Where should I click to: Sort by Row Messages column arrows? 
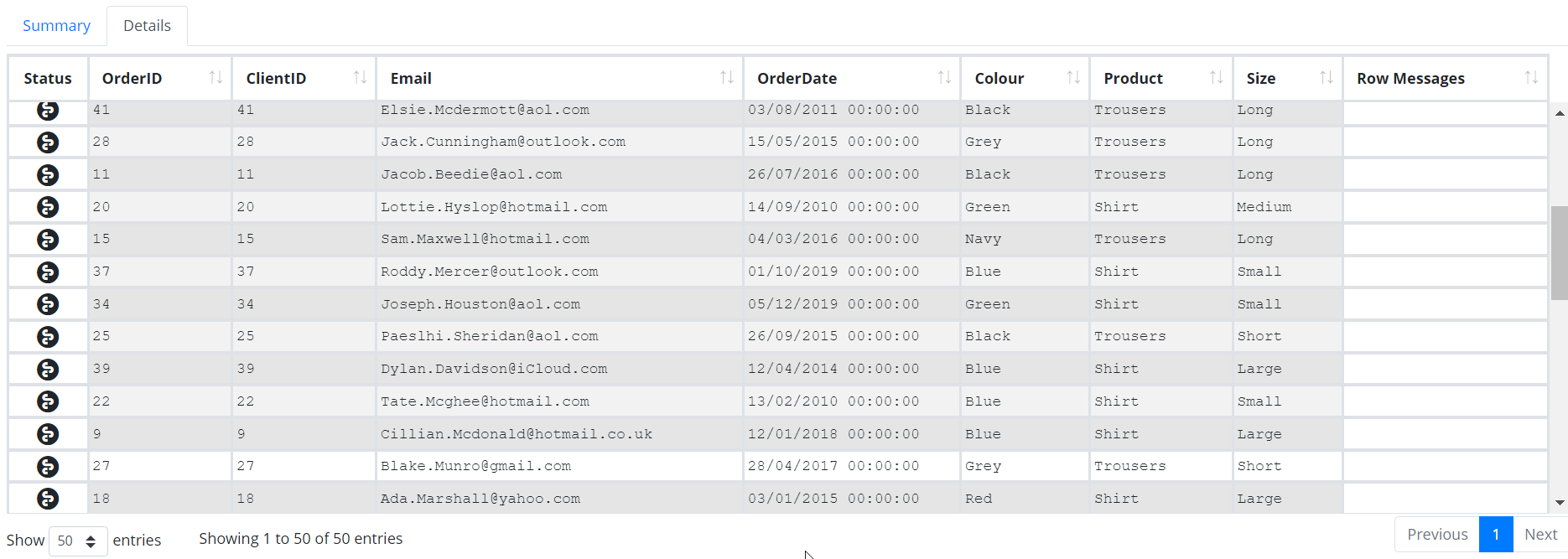1531,78
